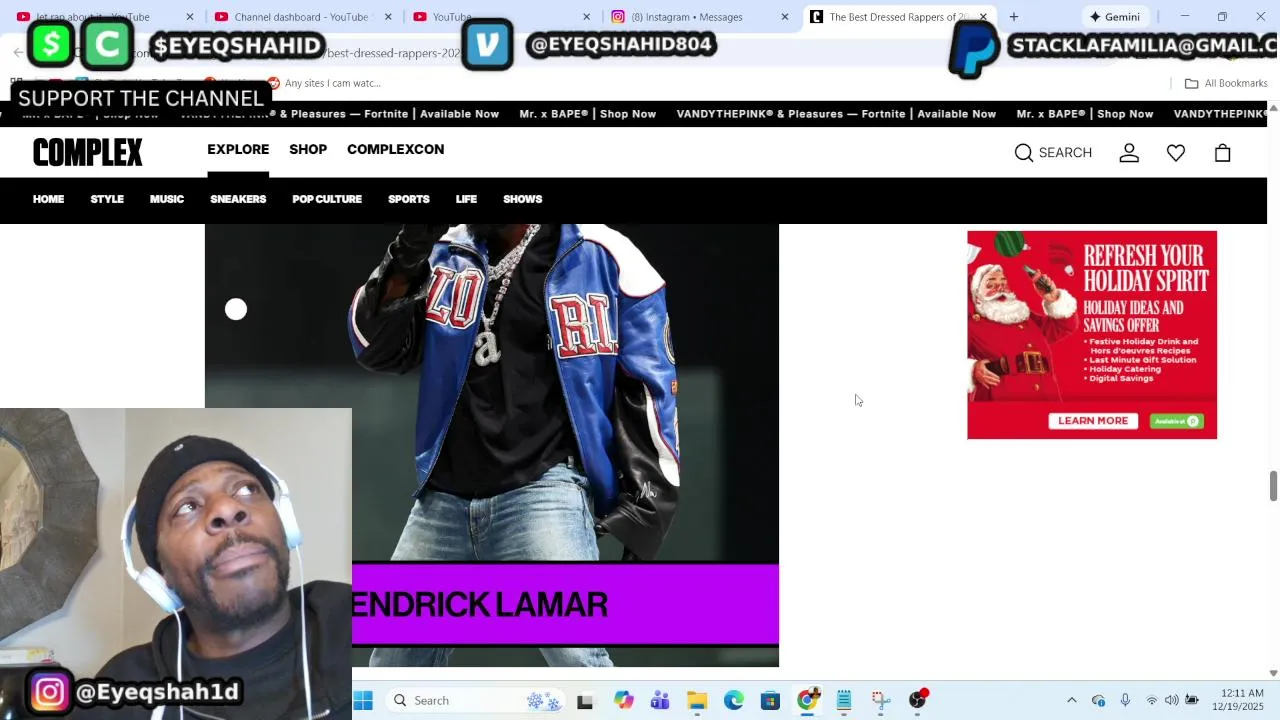
Task: Open the SHOP navigation item
Action: click(x=308, y=149)
